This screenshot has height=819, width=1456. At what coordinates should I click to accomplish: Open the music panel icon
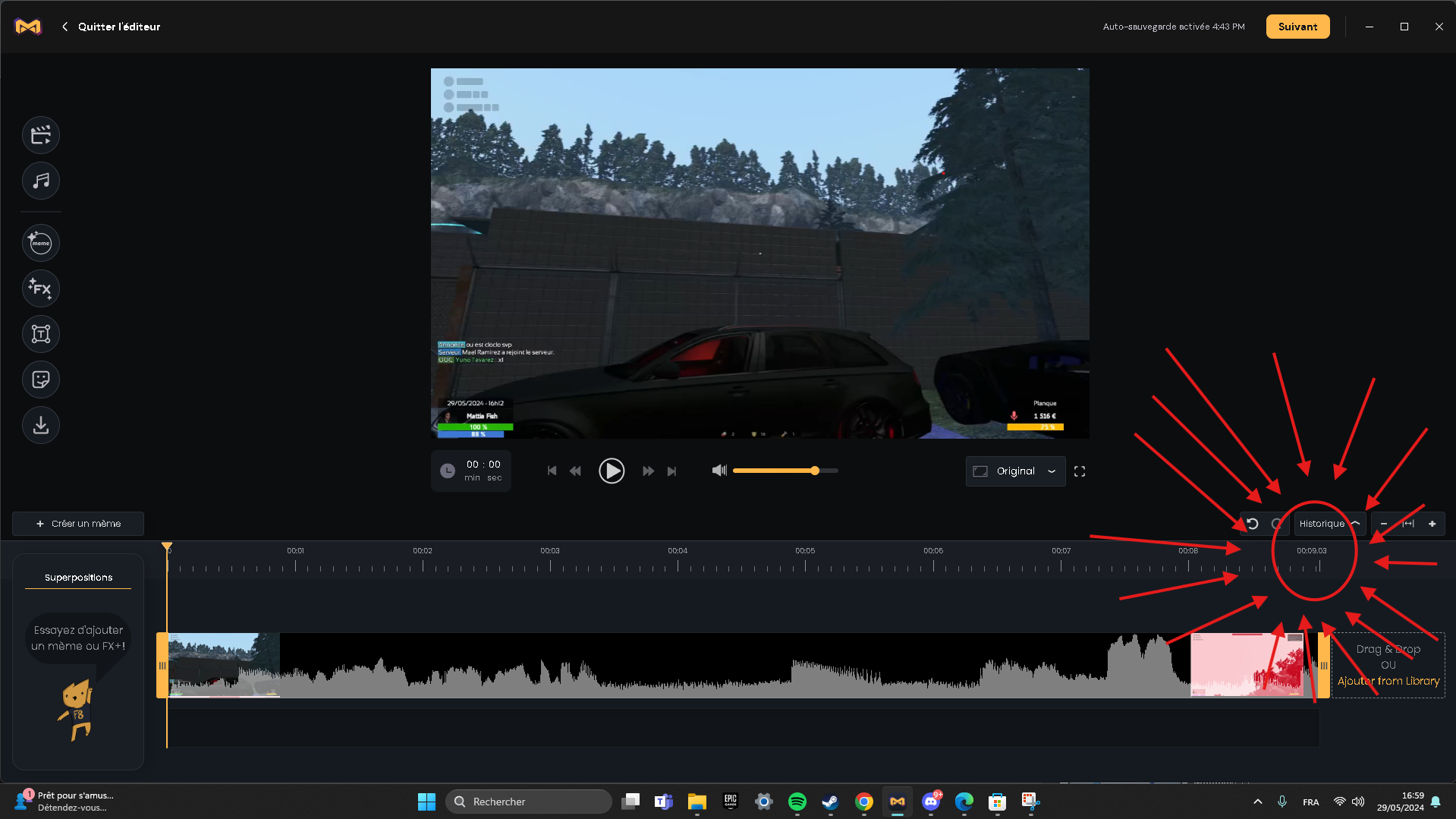(x=41, y=181)
